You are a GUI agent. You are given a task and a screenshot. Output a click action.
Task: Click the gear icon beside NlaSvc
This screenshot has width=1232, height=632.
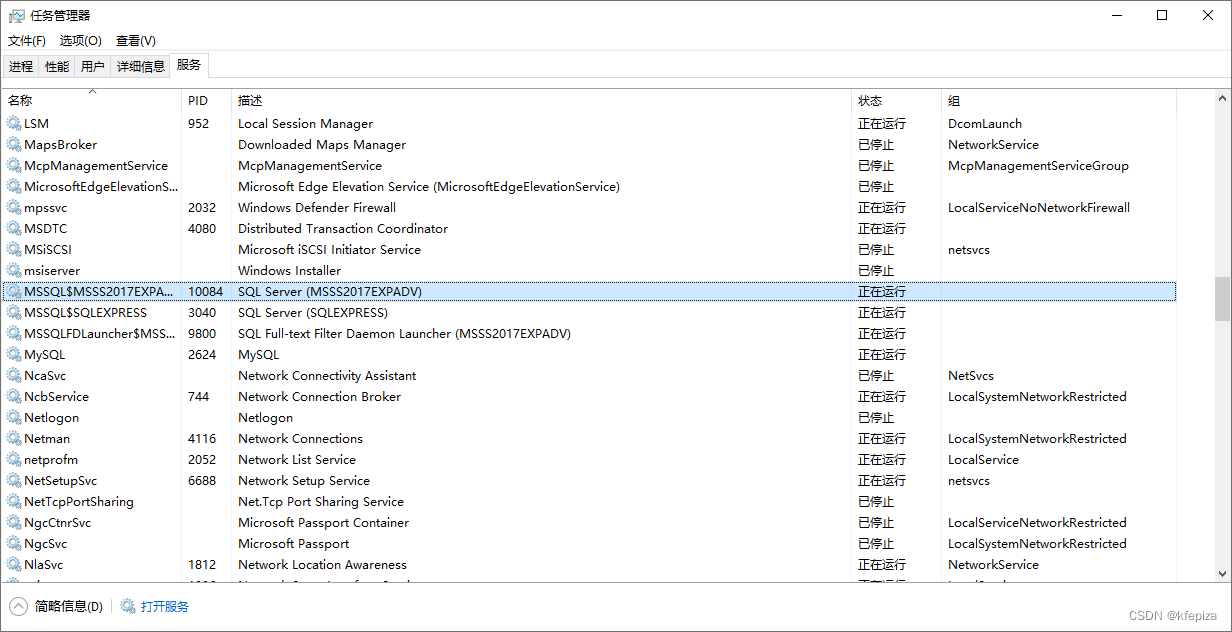click(14, 565)
